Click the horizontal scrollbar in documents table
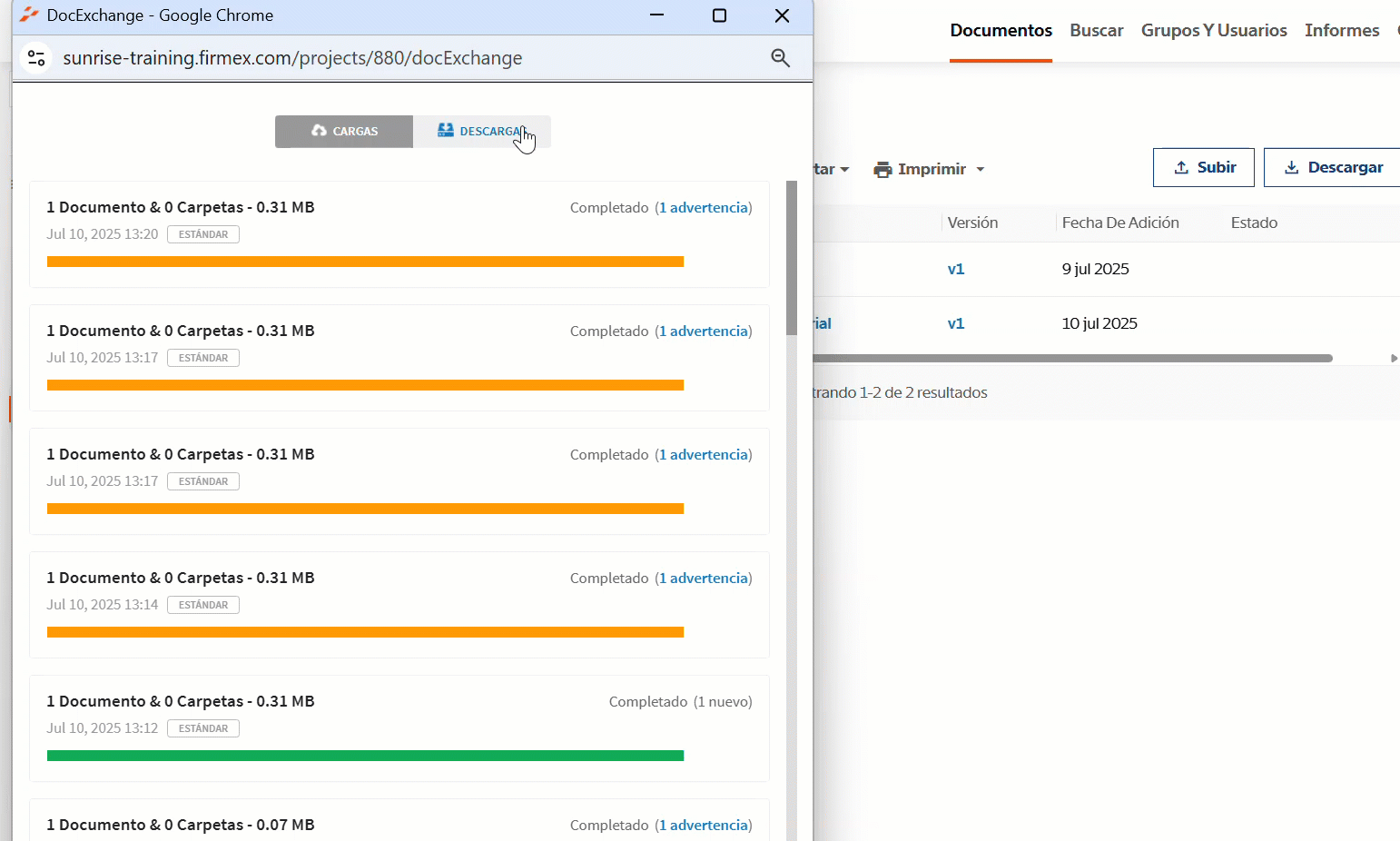 coord(1072,359)
